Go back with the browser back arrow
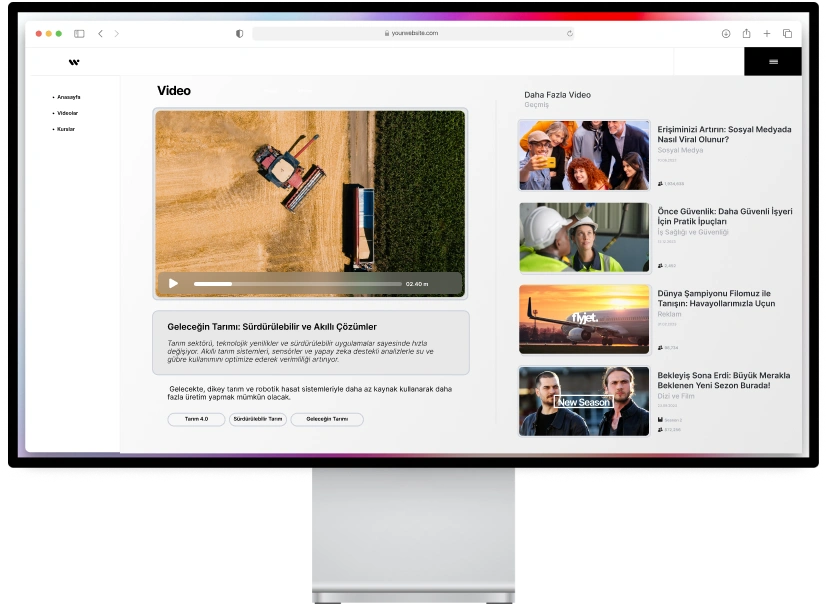This screenshot has width=827, height=604. click(x=100, y=34)
